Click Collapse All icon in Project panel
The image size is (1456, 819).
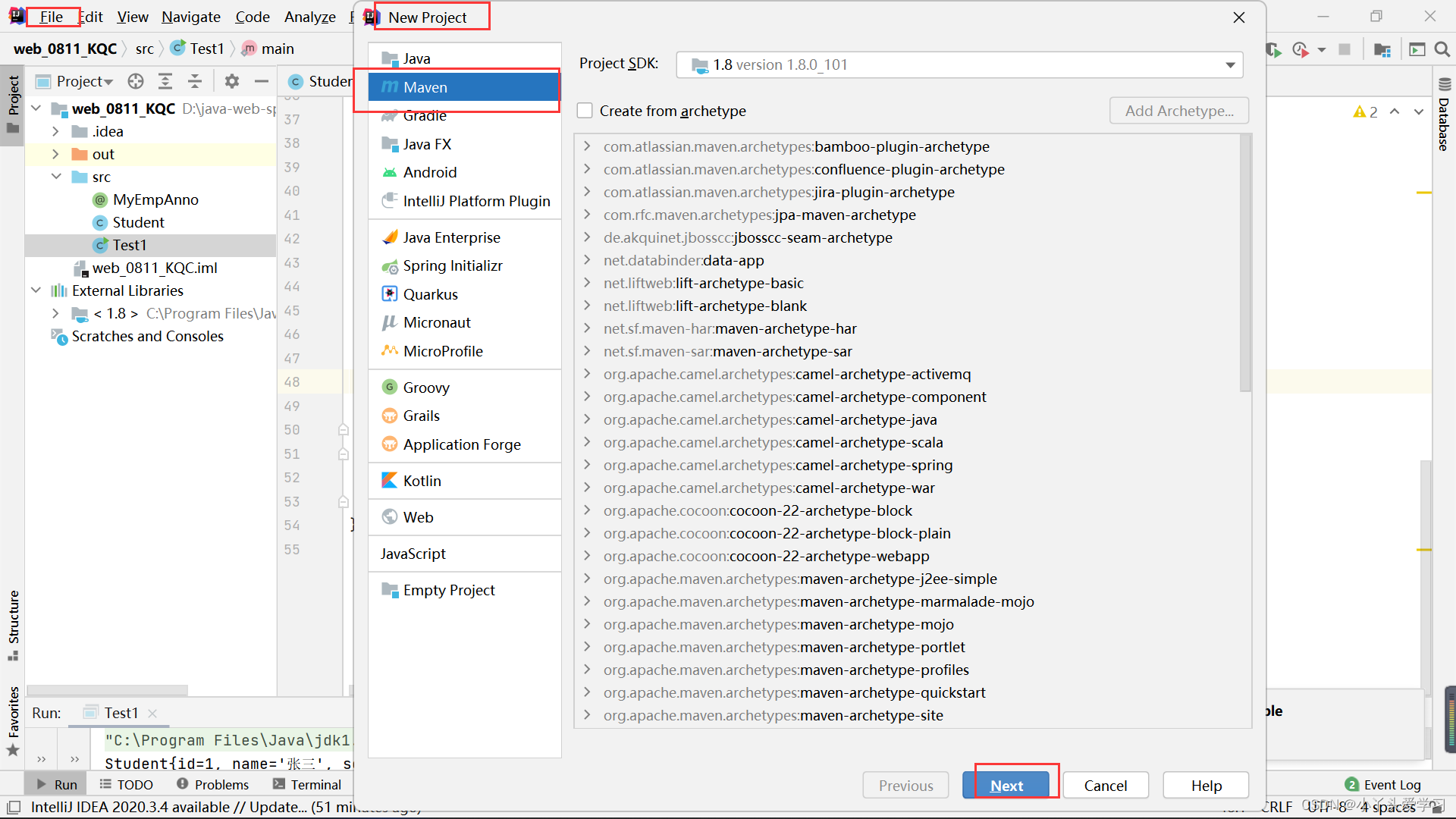click(195, 81)
